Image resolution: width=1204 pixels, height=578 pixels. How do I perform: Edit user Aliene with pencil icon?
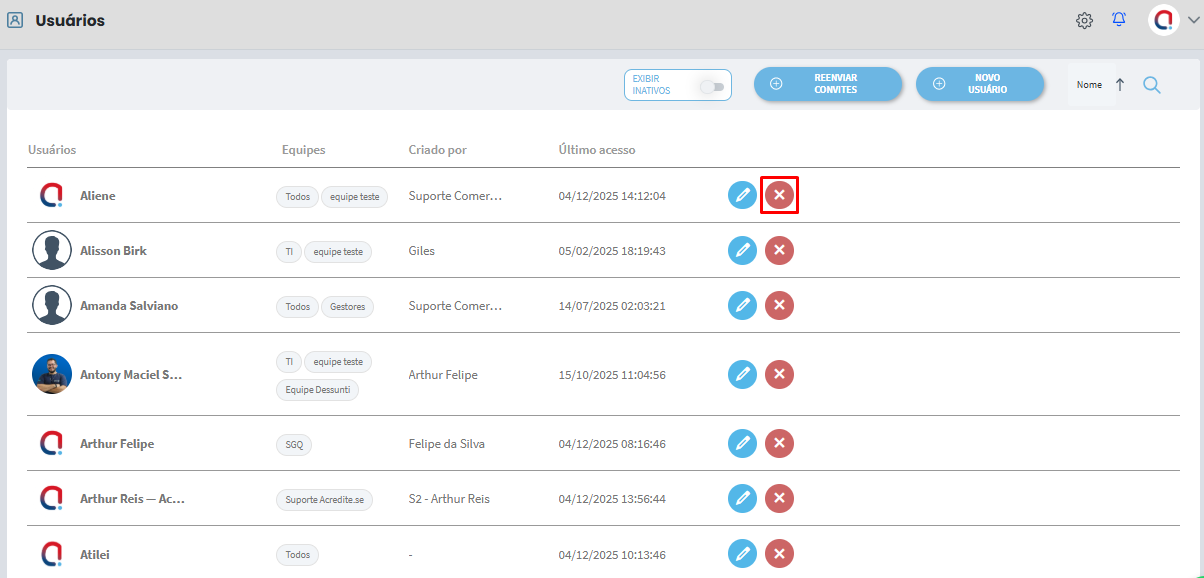742,195
